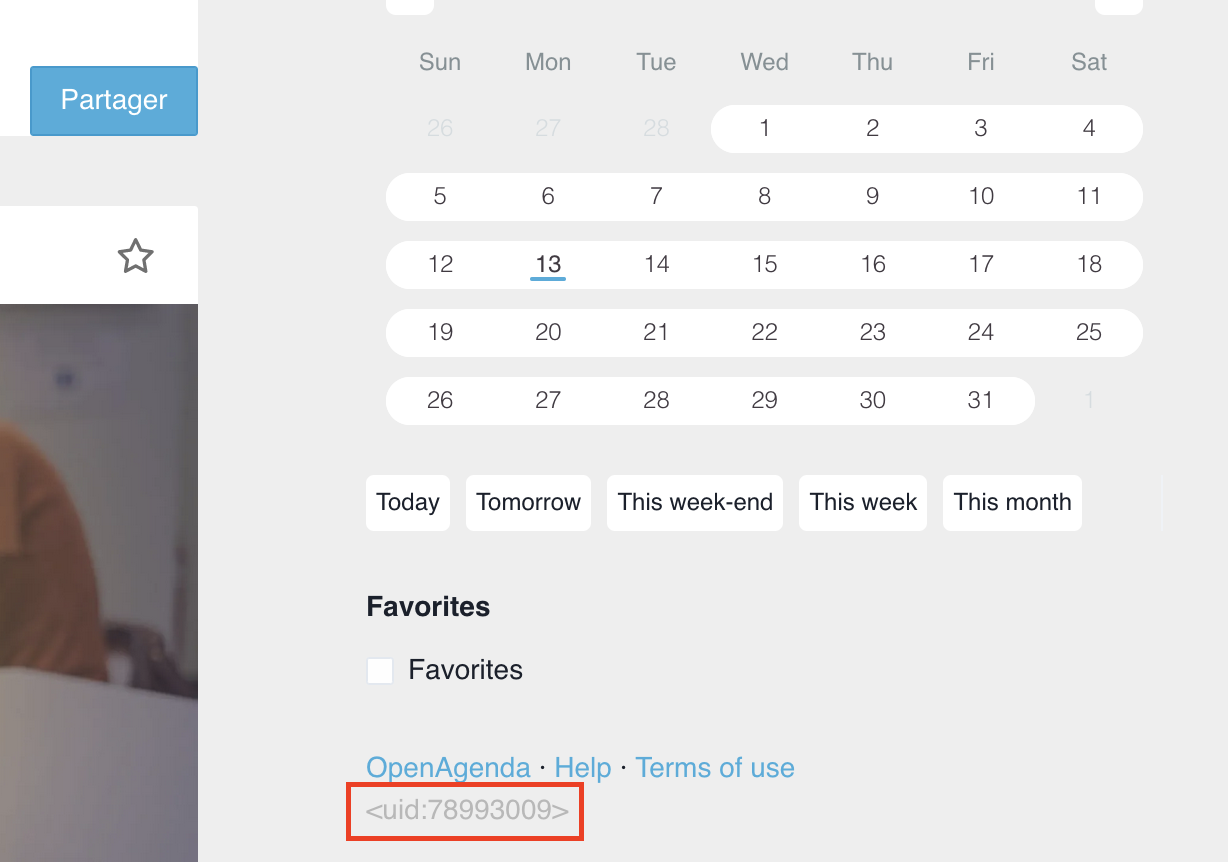Image resolution: width=1228 pixels, height=862 pixels.
Task: Filter events by This week
Action: pos(863,502)
